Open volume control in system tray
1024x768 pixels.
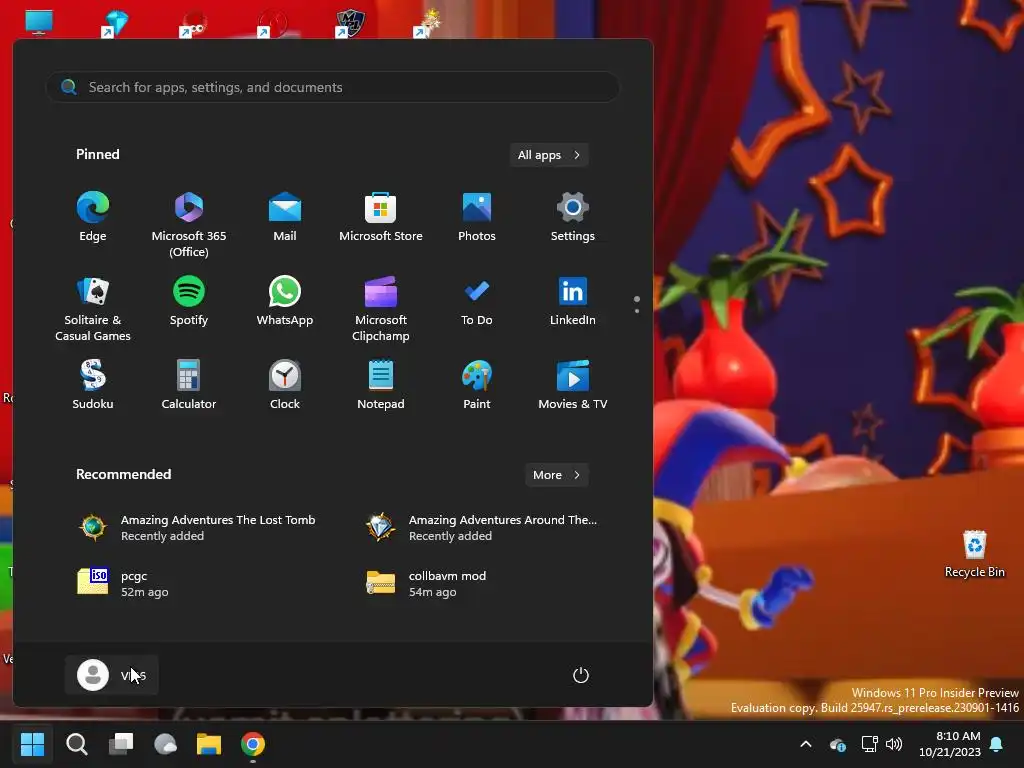click(894, 744)
